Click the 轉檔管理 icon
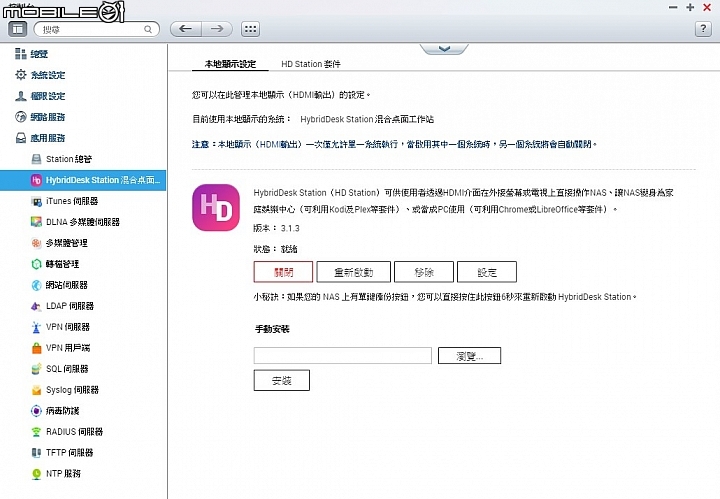 point(36,264)
